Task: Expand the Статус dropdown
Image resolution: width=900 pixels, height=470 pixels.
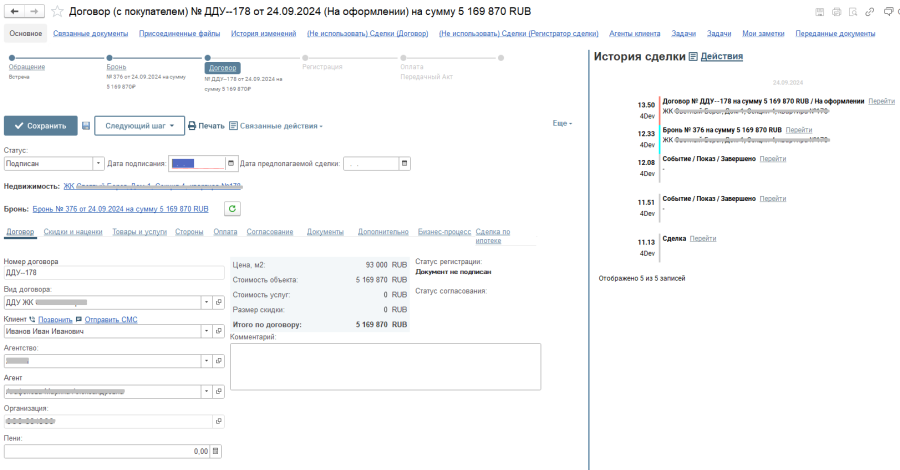Action: (x=98, y=163)
